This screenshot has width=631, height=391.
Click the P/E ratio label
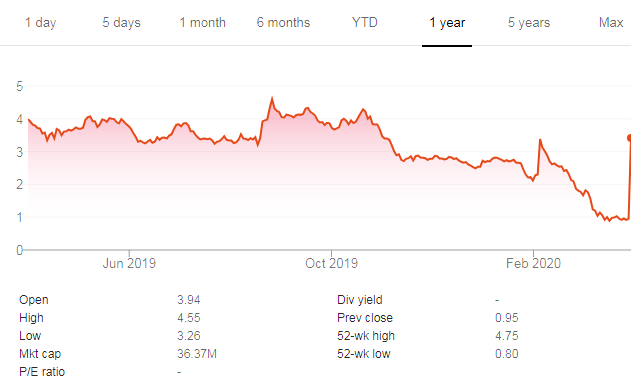[42, 372]
